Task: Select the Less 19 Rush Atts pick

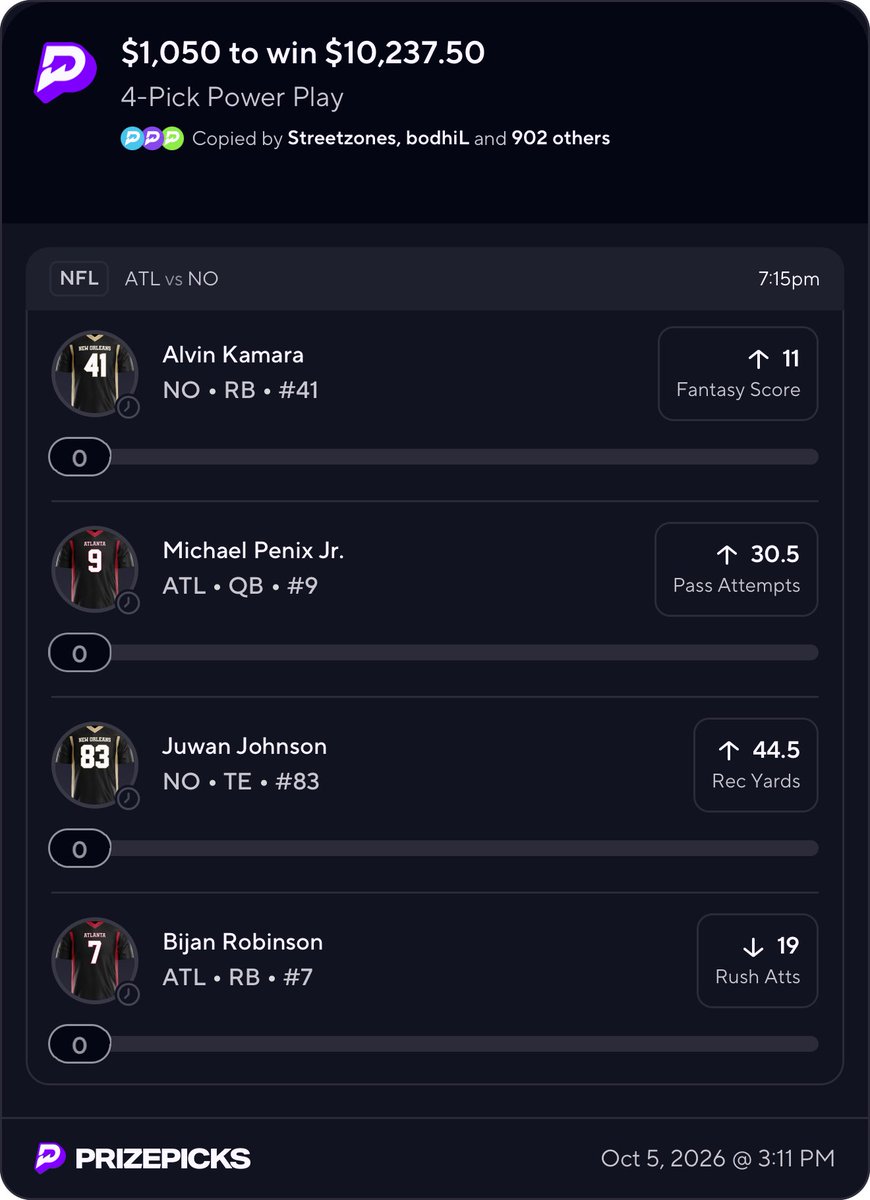Action: pos(757,961)
